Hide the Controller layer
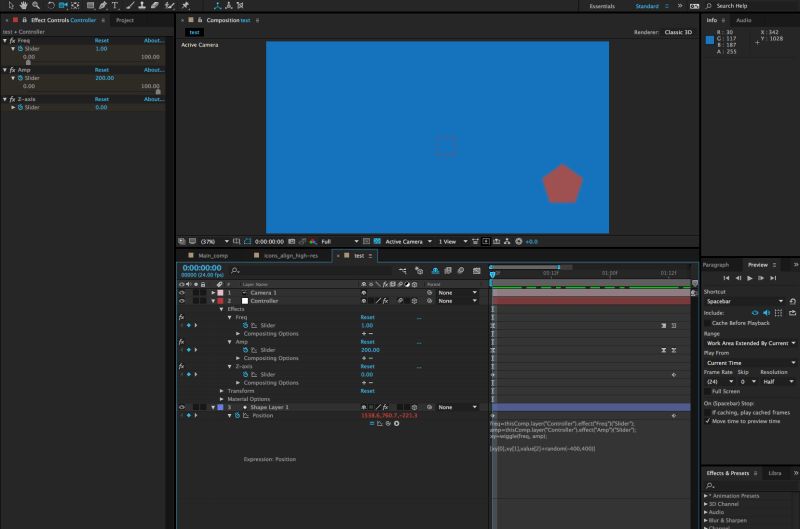The width and height of the screenshot is (800, 529). coord(182,301)
